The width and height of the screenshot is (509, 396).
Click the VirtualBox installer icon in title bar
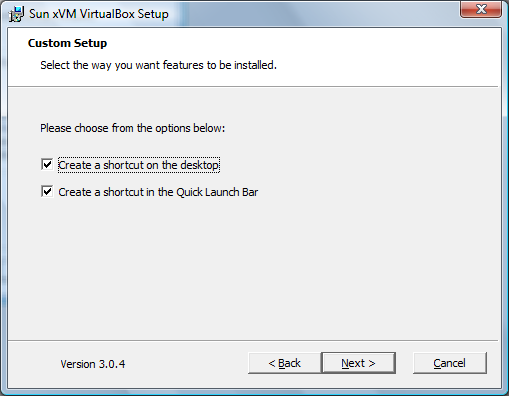[16, 14]
